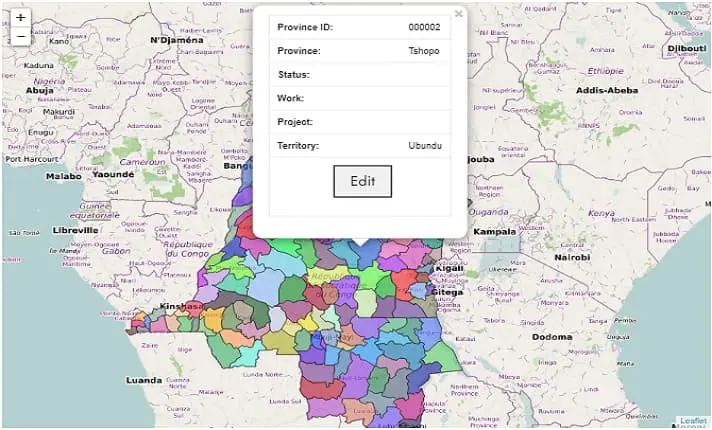Click the Tshopo province value

[x=424, y=51]
